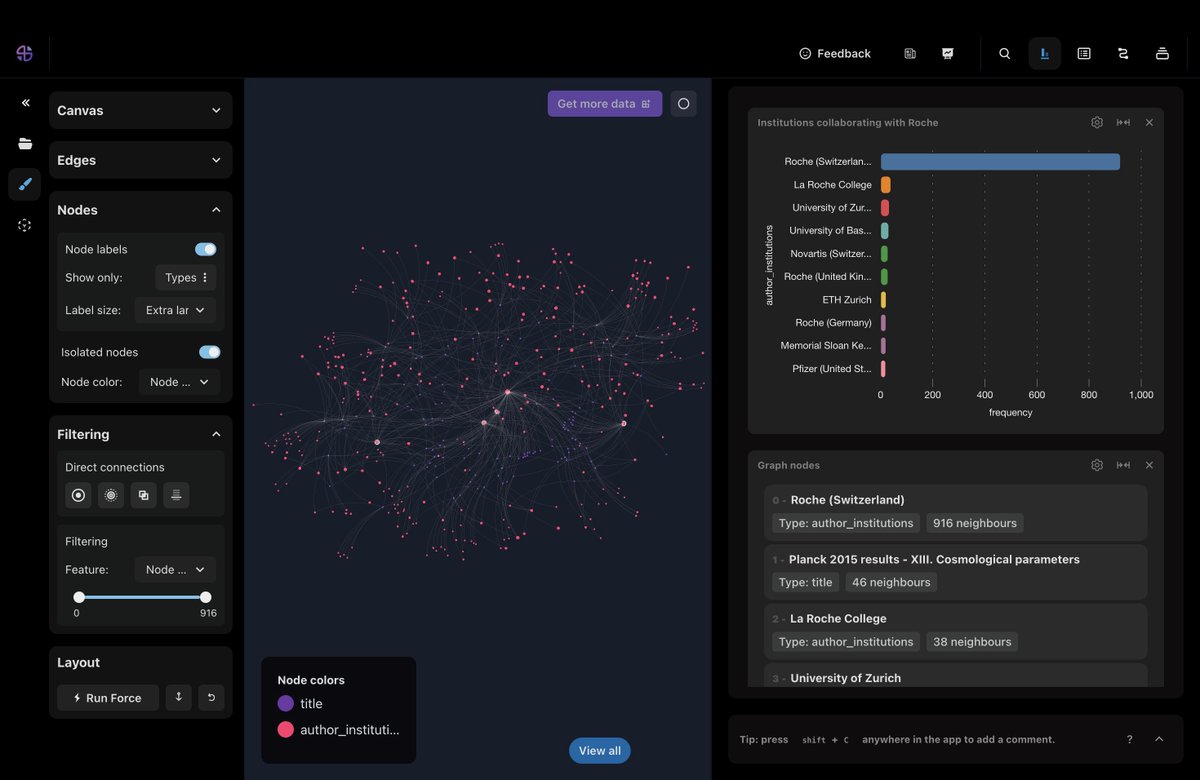
Task: Click the Roche (Germany) chart label
Action: point(833,323)
